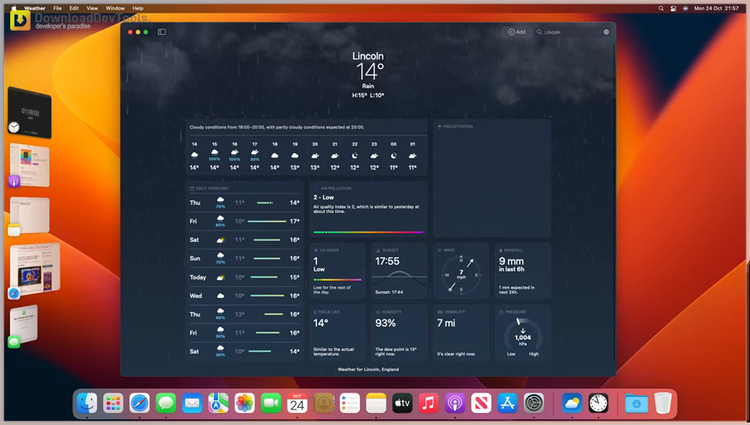Screen dimensions: 750x425
Task: Toggle the sidebar in Weather window
Action: (x=162, y=32)
